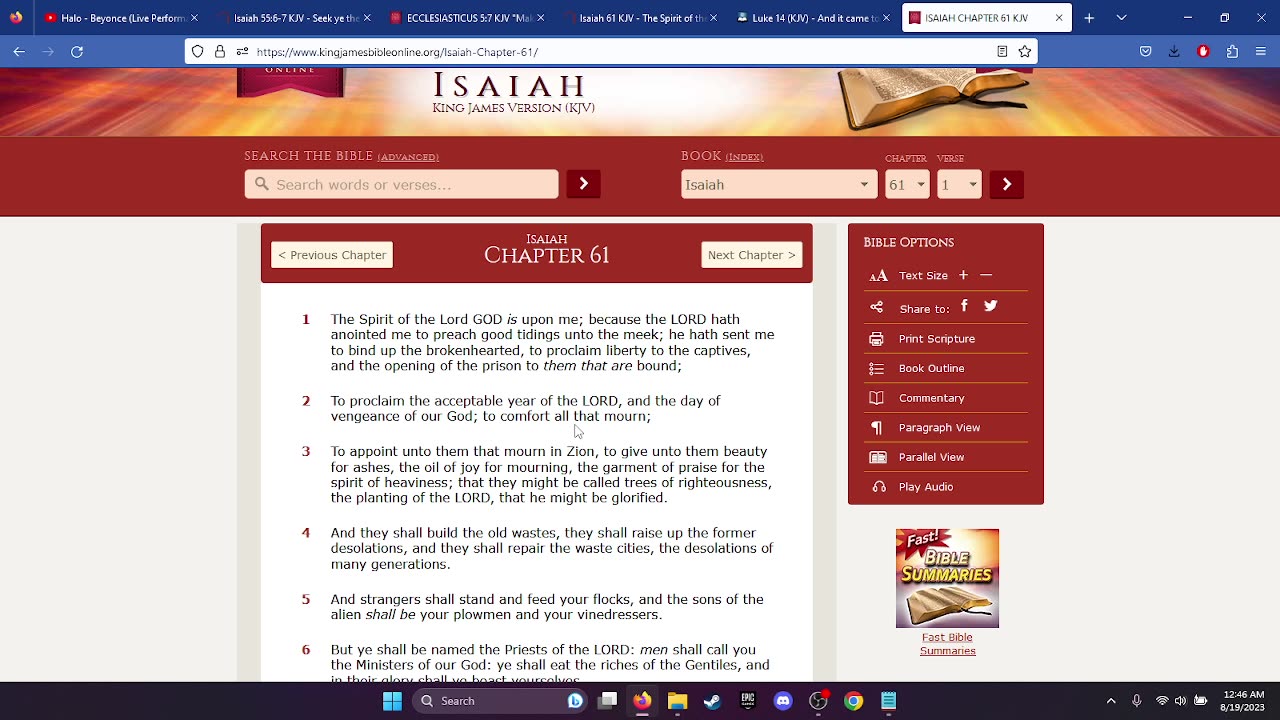Go back to previous page
Screen dimensions: 1280x720
(19, 52)
